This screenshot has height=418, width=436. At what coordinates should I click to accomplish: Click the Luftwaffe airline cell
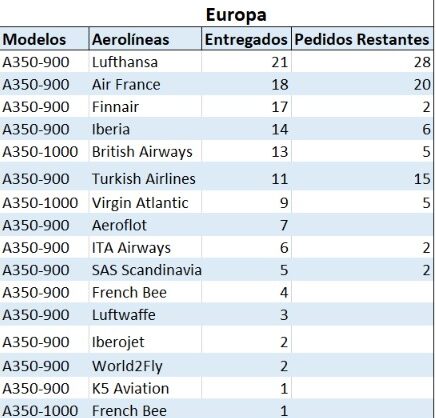point(145,315)
